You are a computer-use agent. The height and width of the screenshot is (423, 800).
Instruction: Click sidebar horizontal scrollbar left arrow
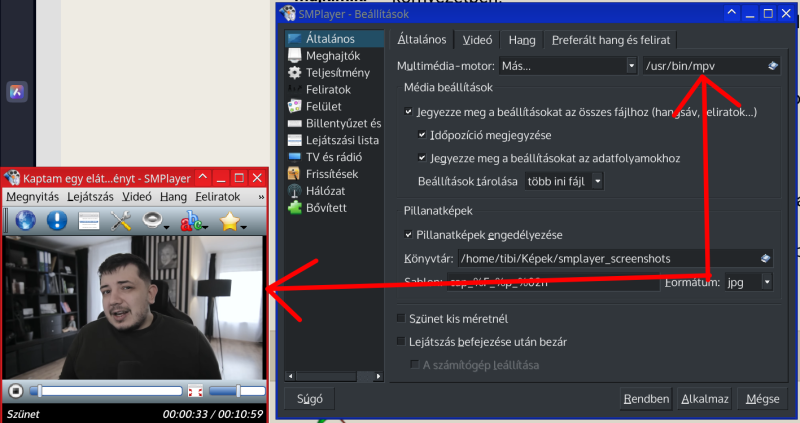[x=291, y=377]
